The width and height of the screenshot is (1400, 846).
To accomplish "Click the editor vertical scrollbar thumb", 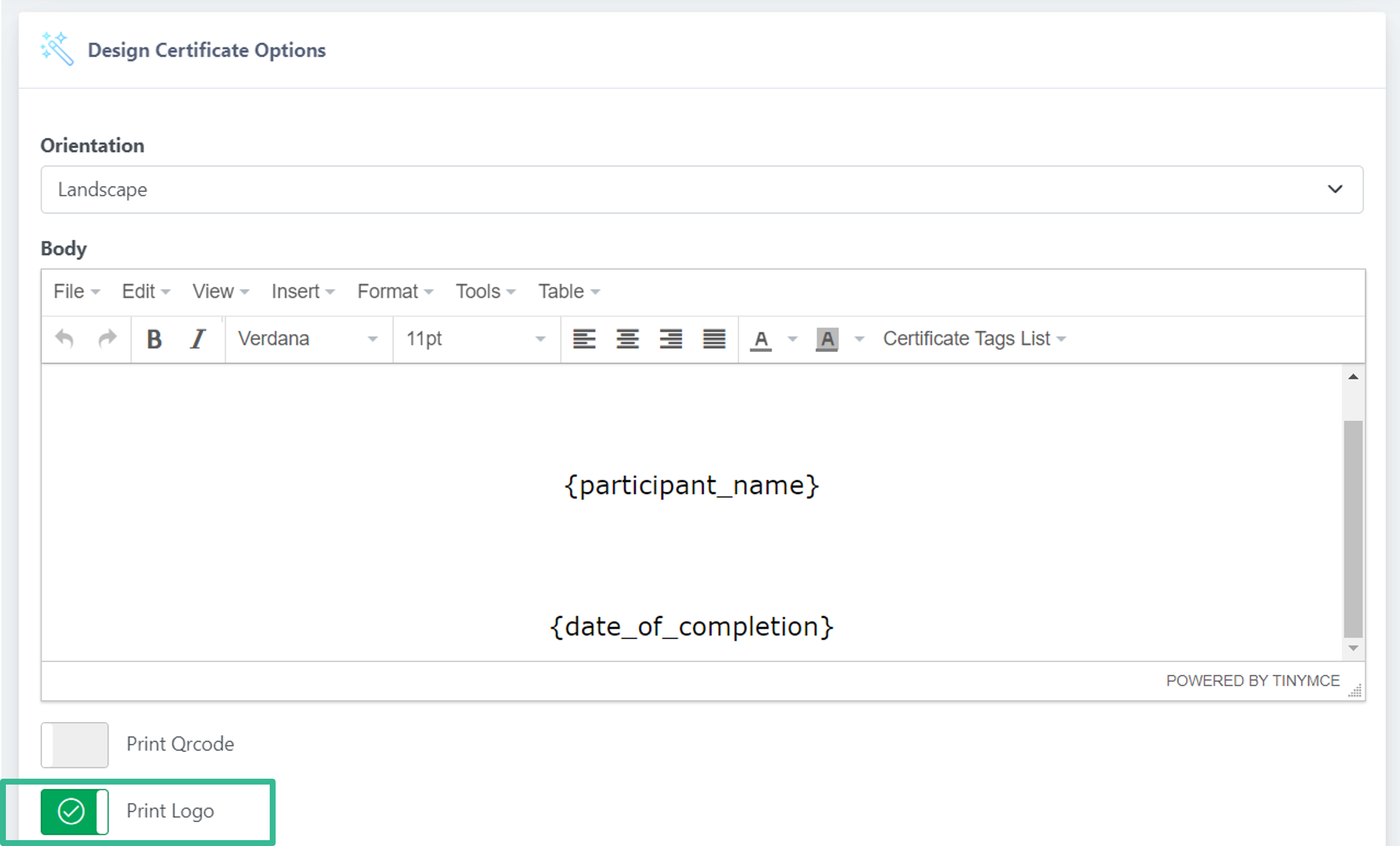I will [1353, 529].
